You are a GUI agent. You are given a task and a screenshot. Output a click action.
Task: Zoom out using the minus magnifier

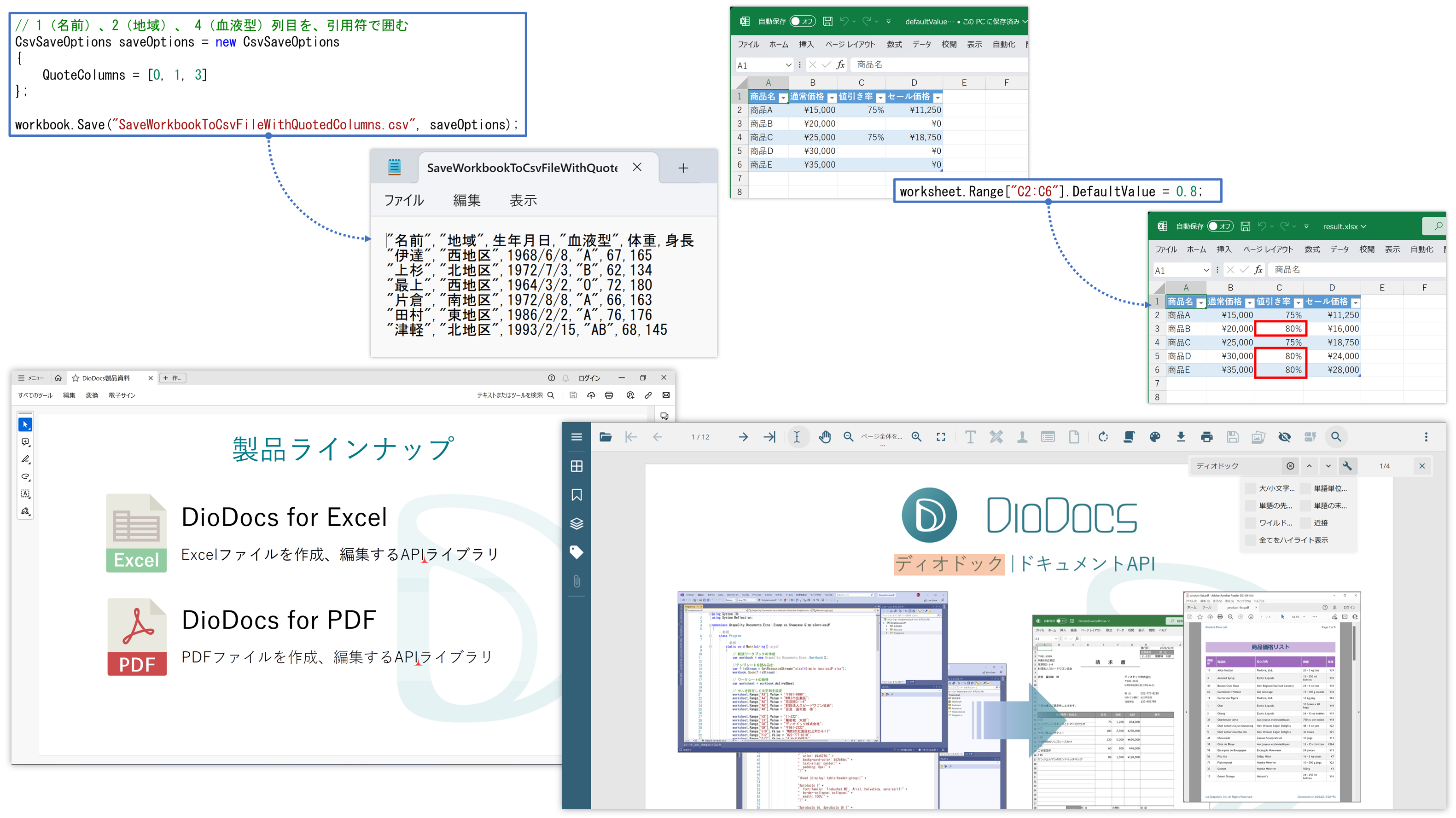point(848,437)
